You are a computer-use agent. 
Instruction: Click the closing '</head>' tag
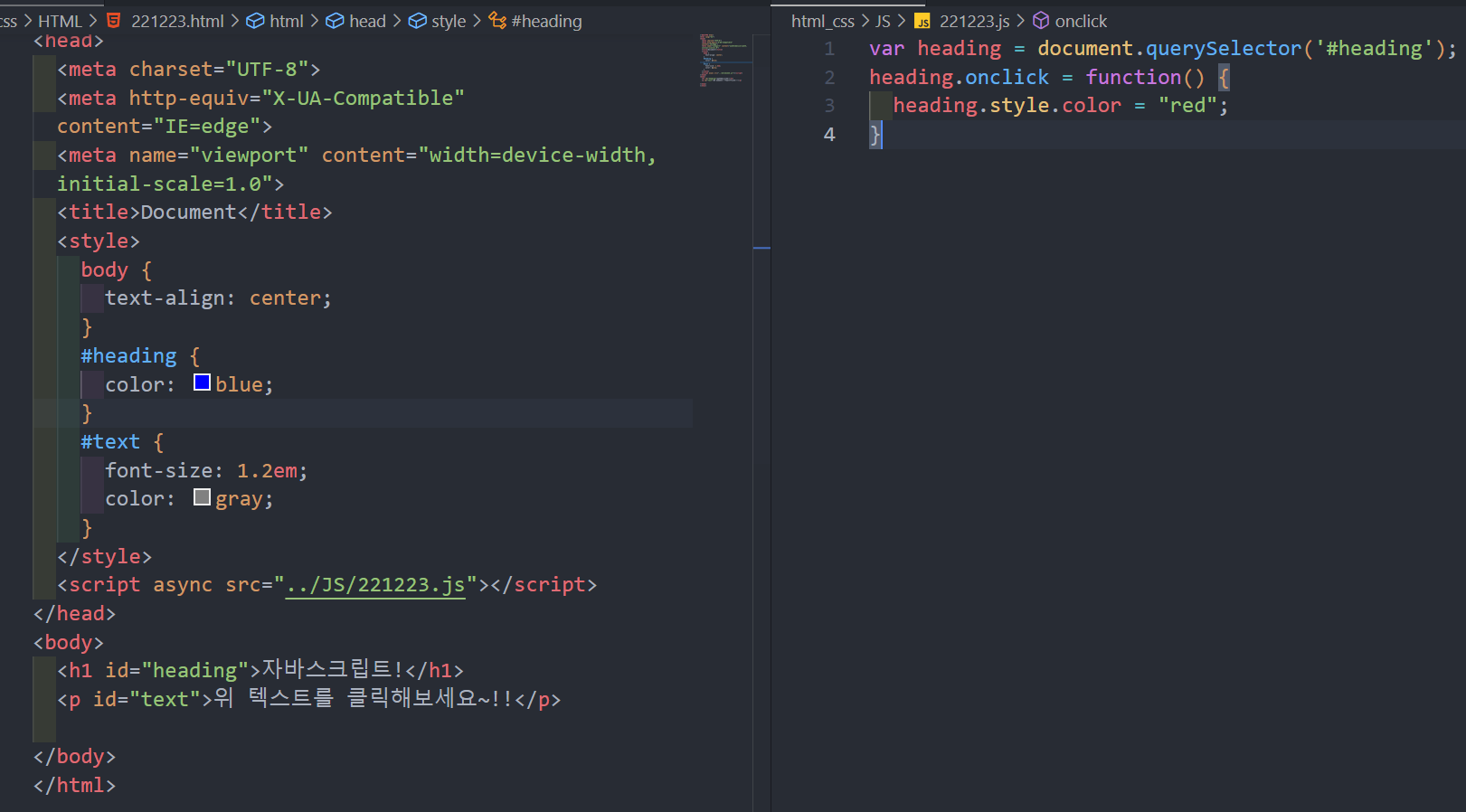click(74, 614)
